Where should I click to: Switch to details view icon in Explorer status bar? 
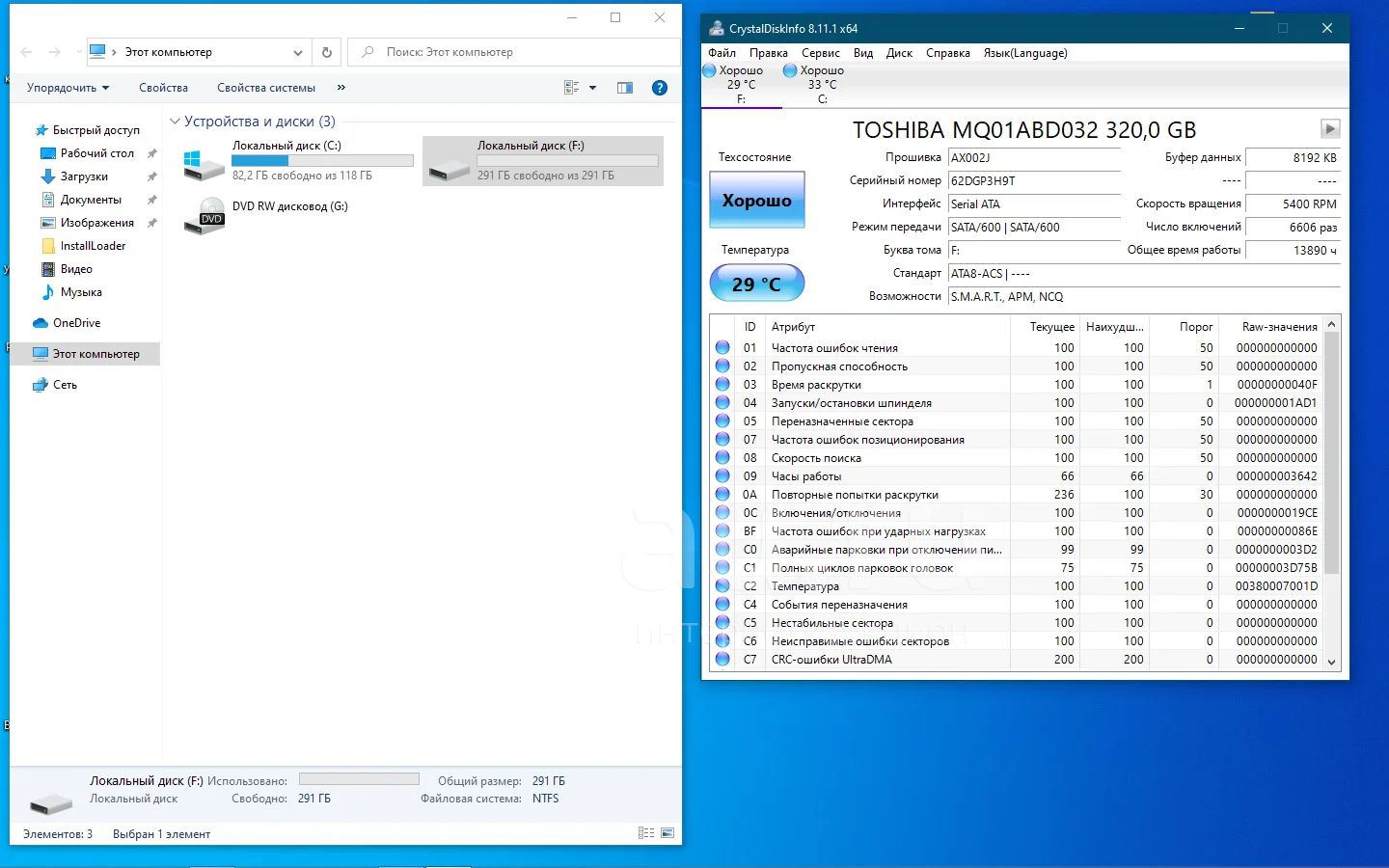(x=646, y=833)
